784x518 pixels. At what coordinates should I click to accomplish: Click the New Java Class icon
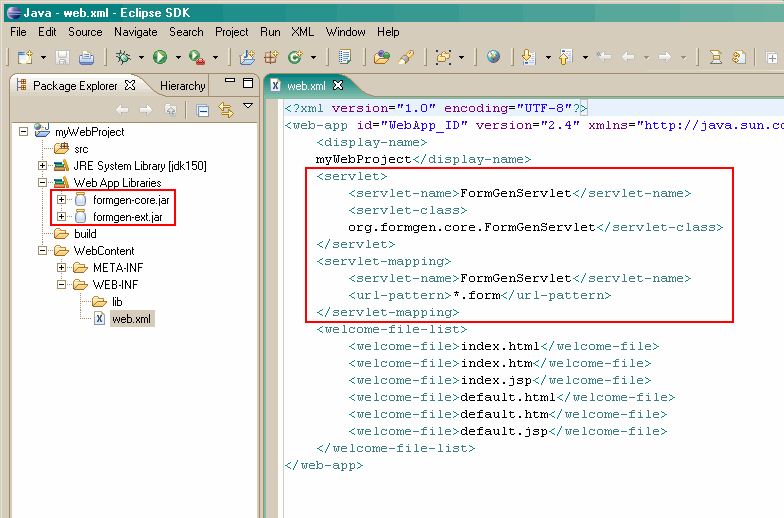coord(296,58)
